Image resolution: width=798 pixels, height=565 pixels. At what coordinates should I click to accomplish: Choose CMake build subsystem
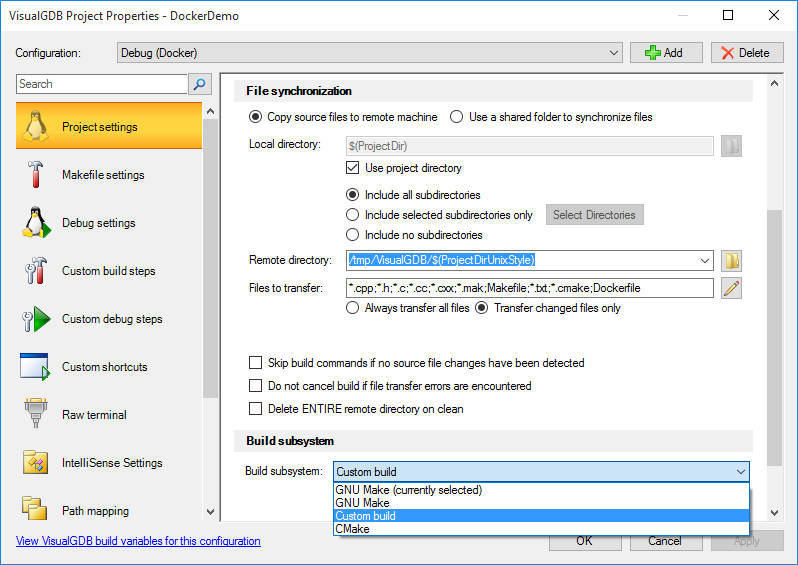pos(542,529)
